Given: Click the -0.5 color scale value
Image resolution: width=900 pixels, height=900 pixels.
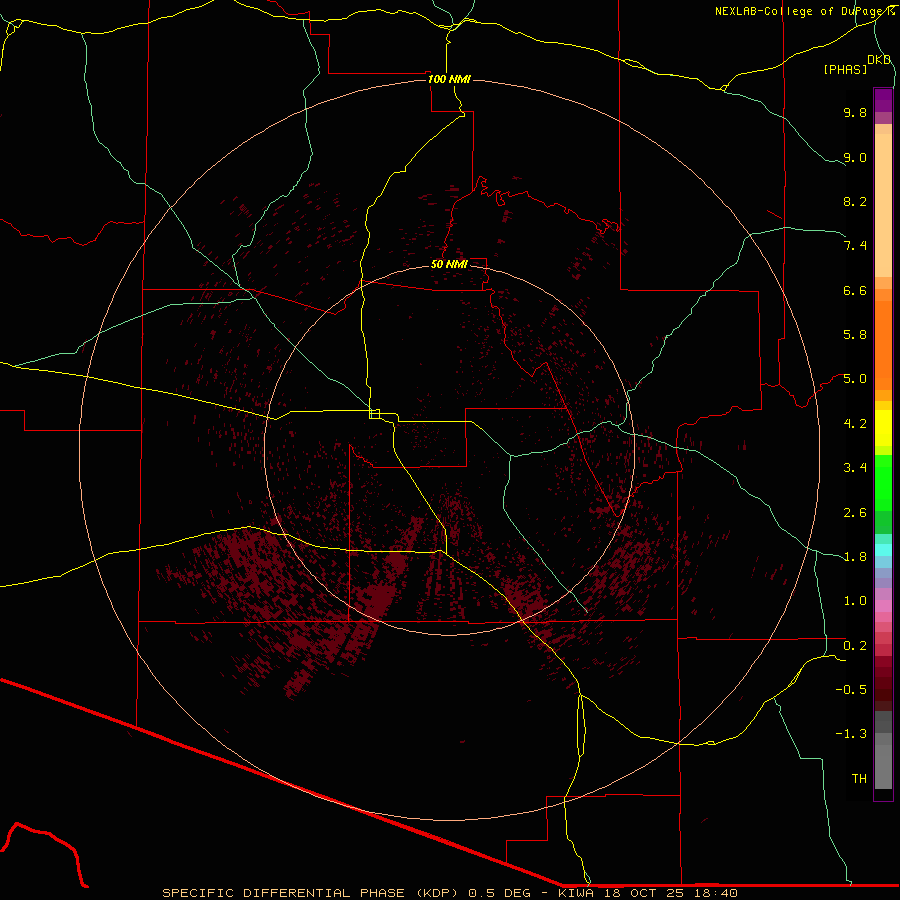Looking at the screenshot, I should tap(851, 690).
